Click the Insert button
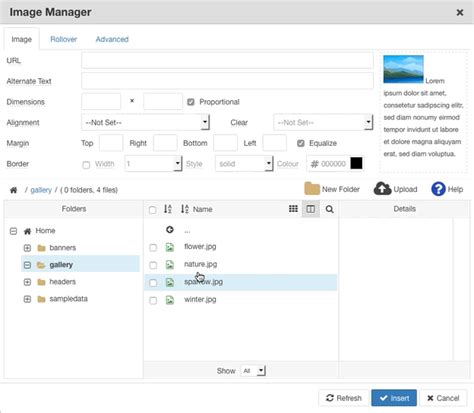The height and width of the screenshot is (413, 474). (x=394, y=398)
